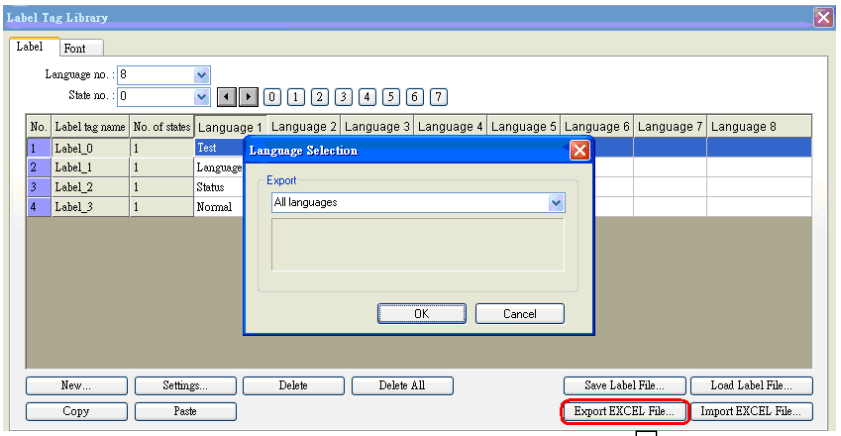Select state button 0
841x436 pixels.
[272, 97]
